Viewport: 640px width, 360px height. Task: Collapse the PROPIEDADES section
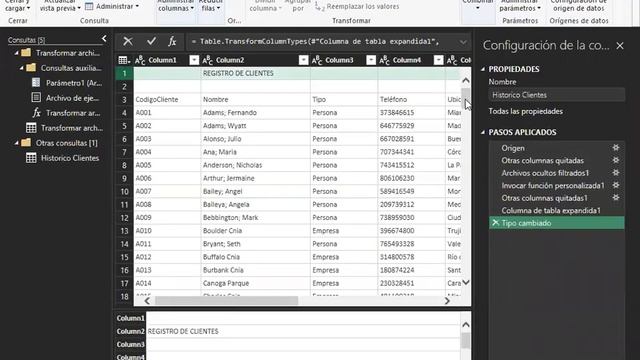483,69
